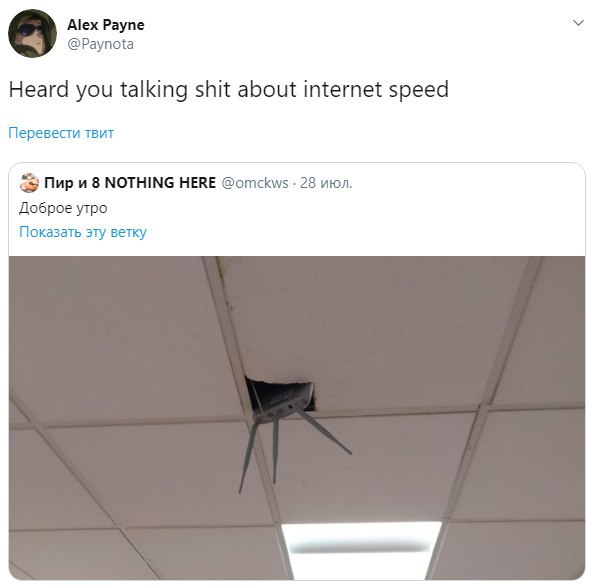Screen dimensions: 590x586
Task: Click the ceiling light panel in photo
Action: click(x=361, y=550)
